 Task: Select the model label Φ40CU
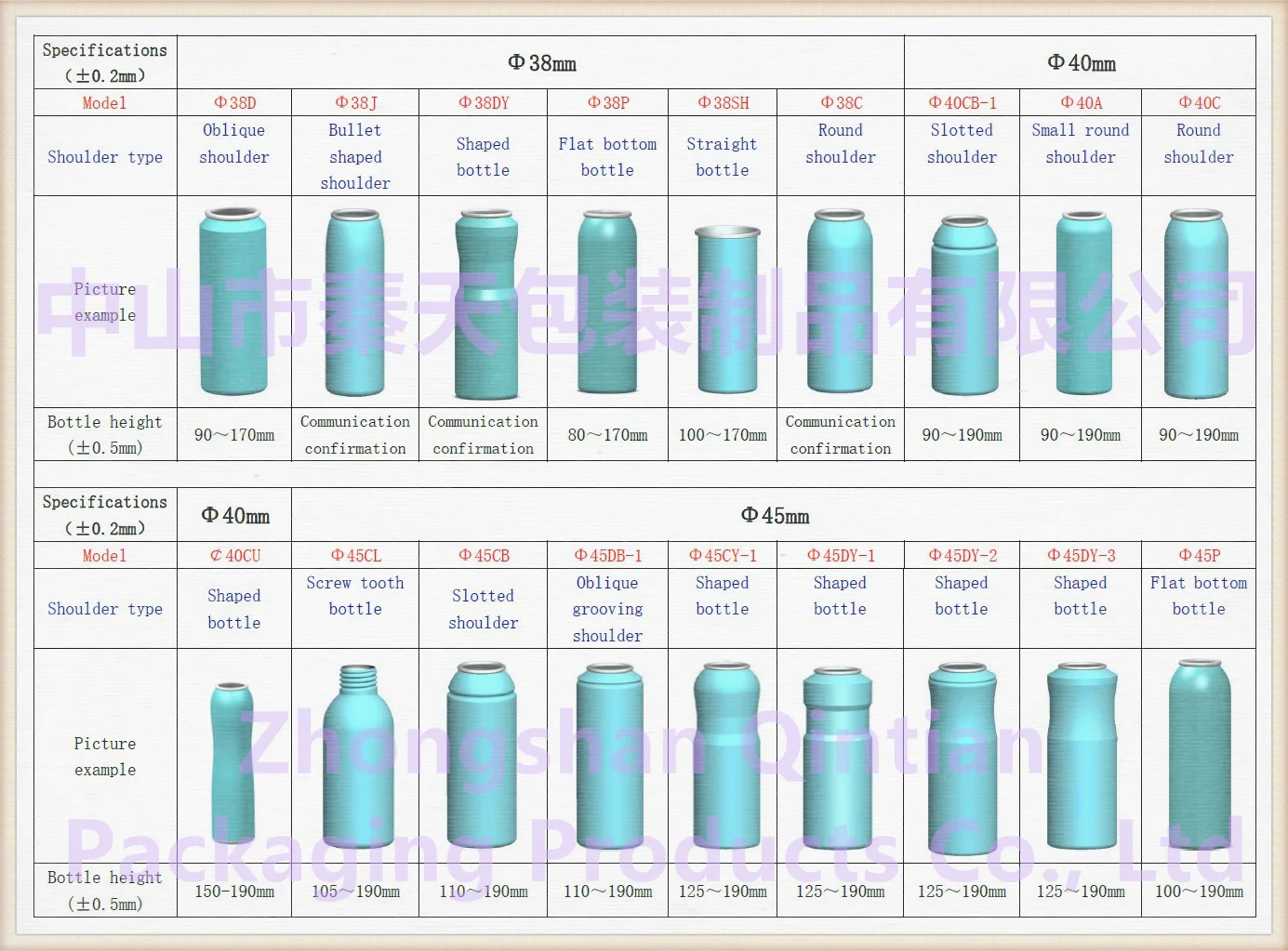click(x=234, y=555)
